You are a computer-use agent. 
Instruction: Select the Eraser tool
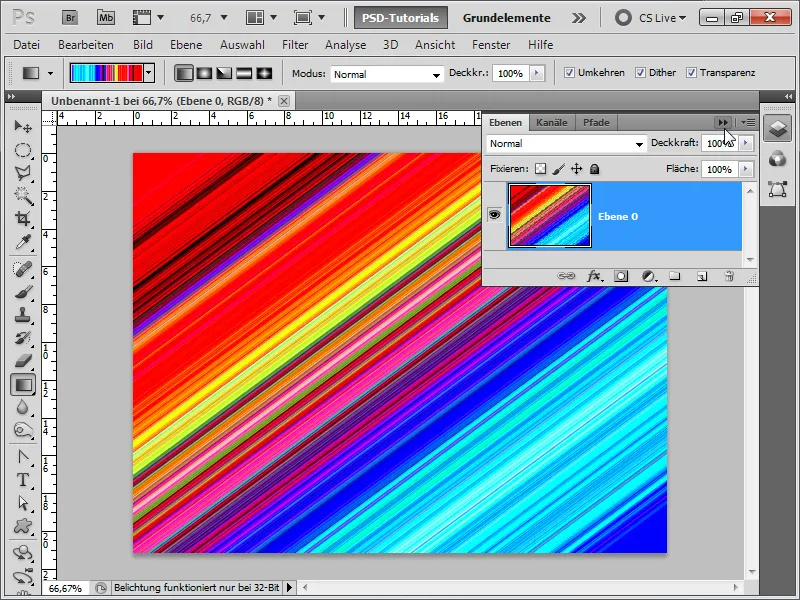(x=23, y=361)
